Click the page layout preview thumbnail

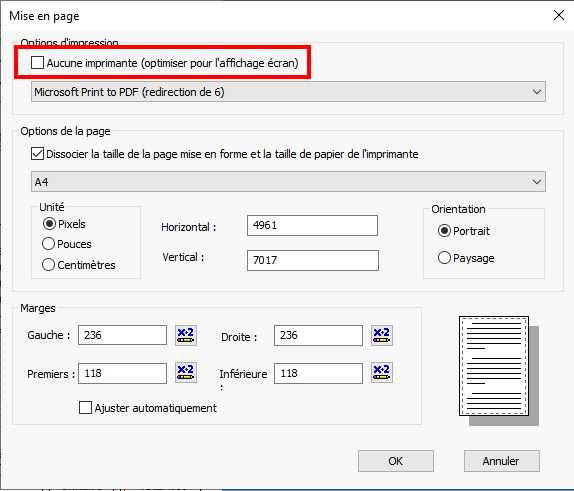click(x=499, y=371)
